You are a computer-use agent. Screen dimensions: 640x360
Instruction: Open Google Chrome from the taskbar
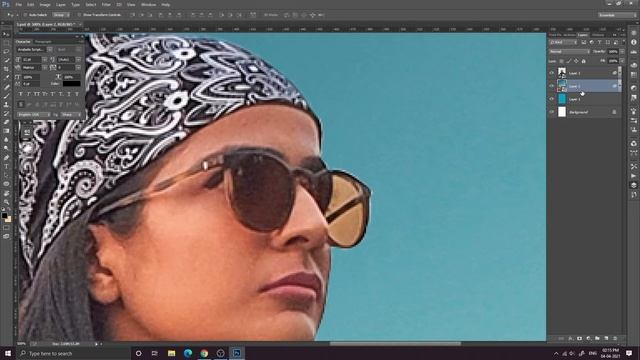(204, 353)
